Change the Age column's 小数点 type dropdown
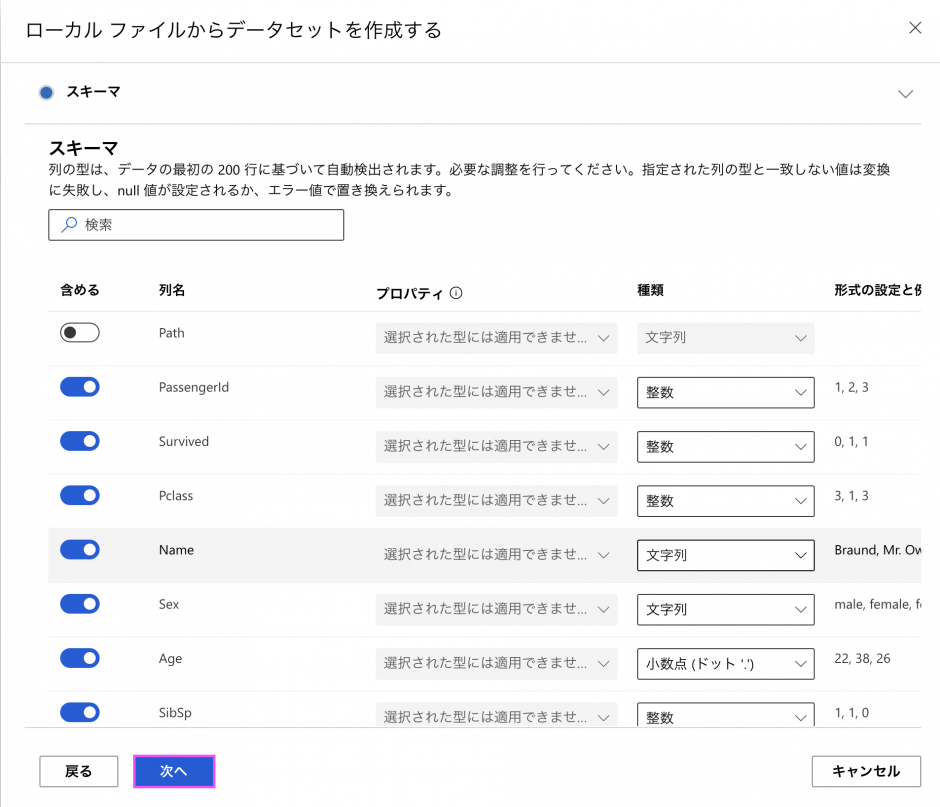The height and width of the screenshot is (807, 940). pos(725,663)
